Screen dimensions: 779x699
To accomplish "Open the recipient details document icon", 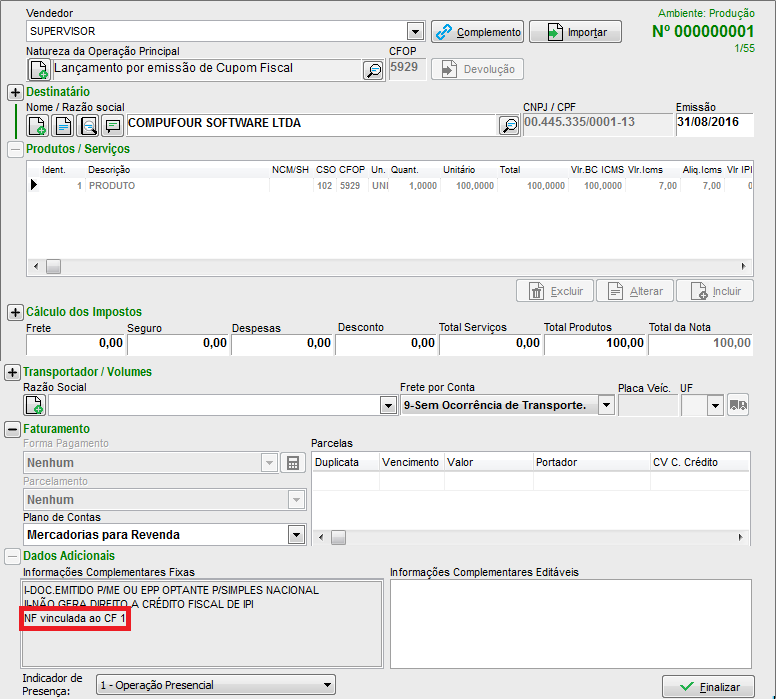I will [x=62, y=125].
